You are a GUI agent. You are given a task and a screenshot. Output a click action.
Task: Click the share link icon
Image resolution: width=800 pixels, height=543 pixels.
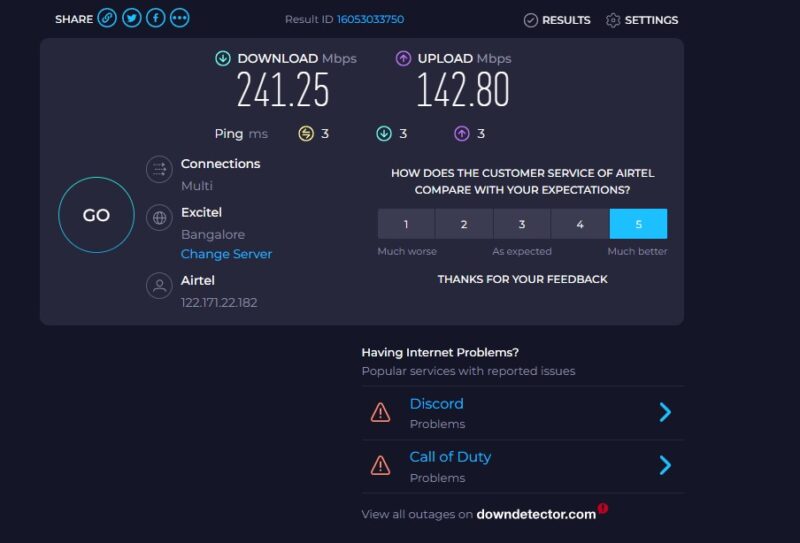point(107,19)
